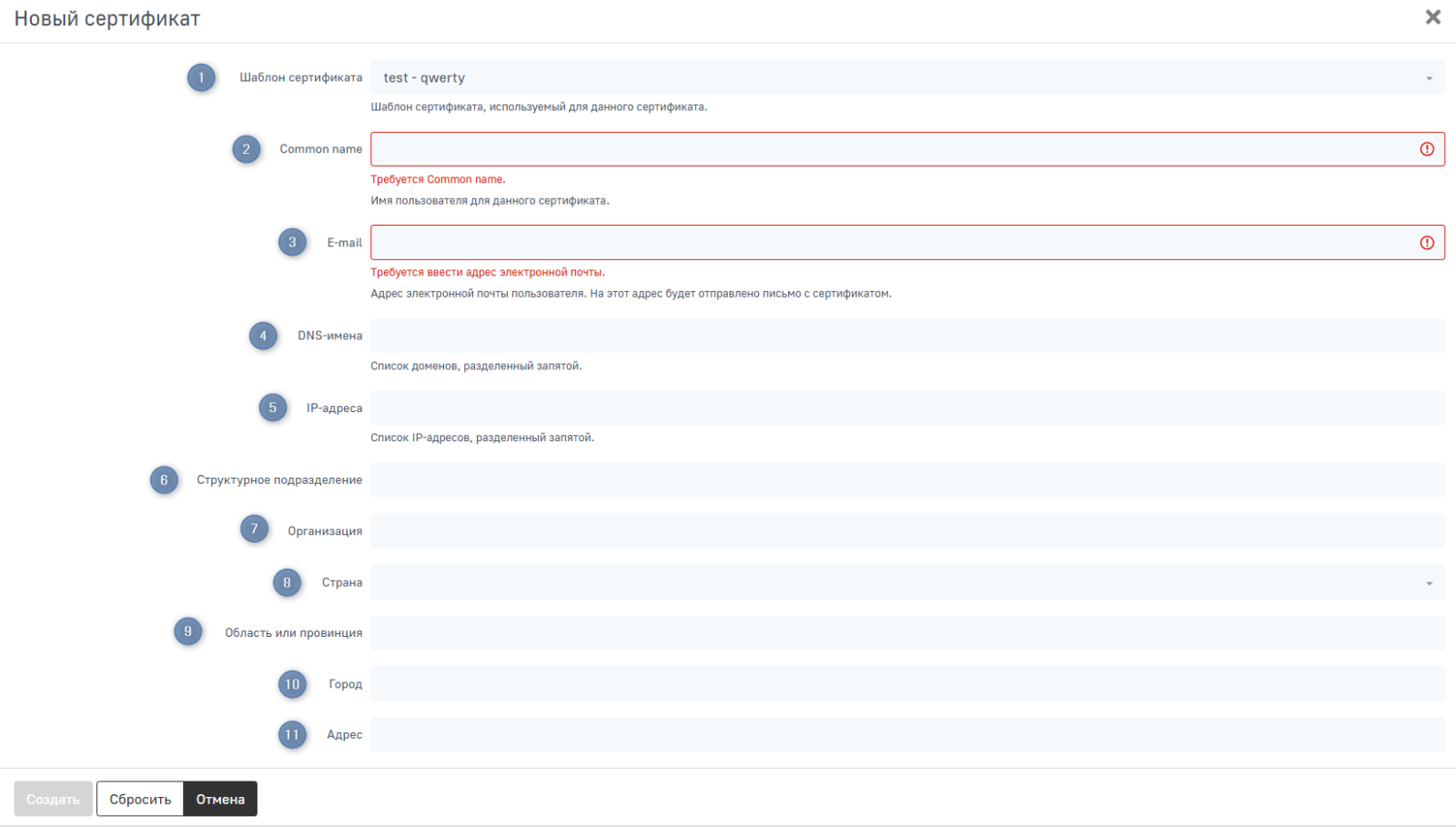Focus the Common name input field
1456x827 pixels.
tap(892, 149)
